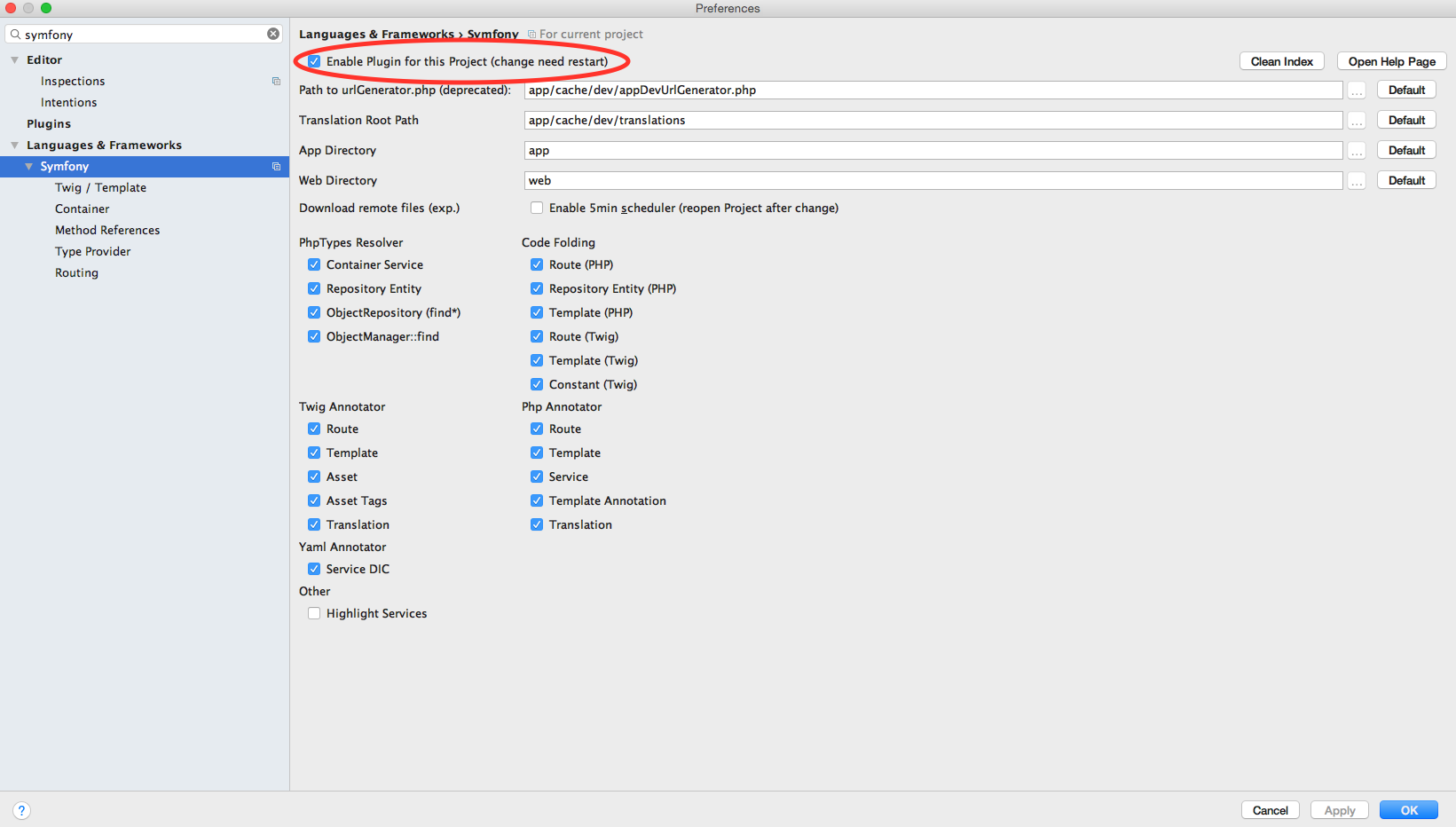Toggle Template (Twig) code folding
1456x827 pixels.
537,360
